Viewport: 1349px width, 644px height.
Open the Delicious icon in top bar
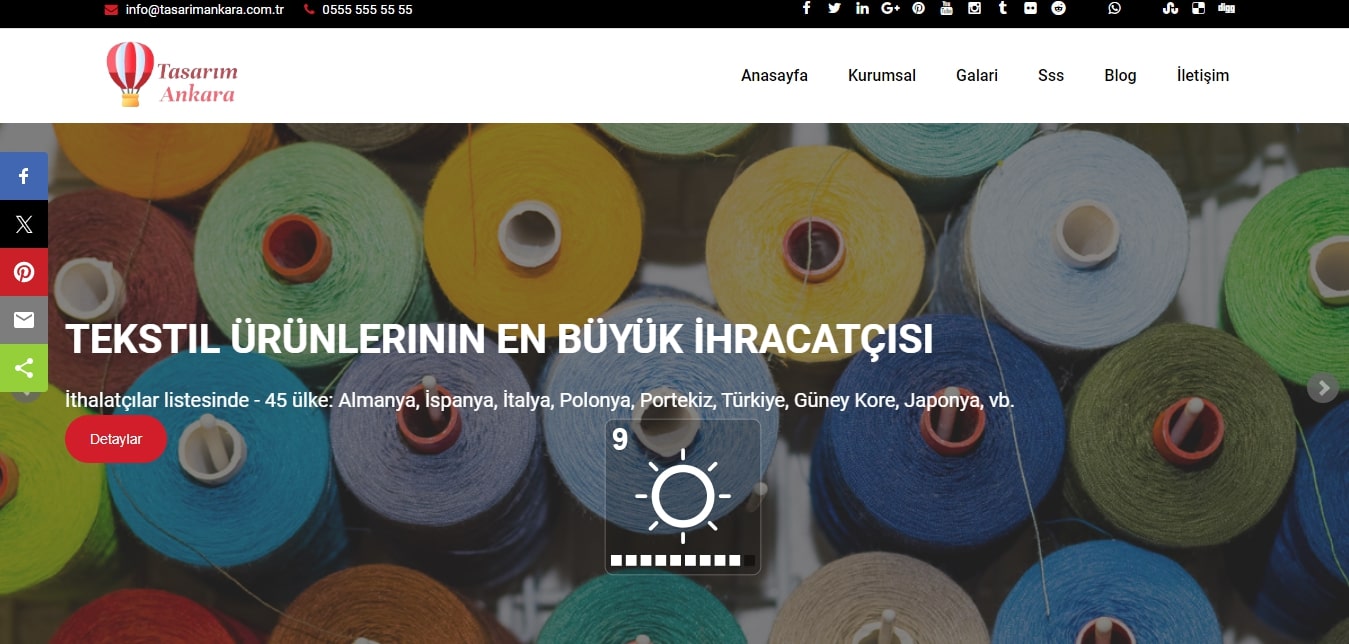1198,9
